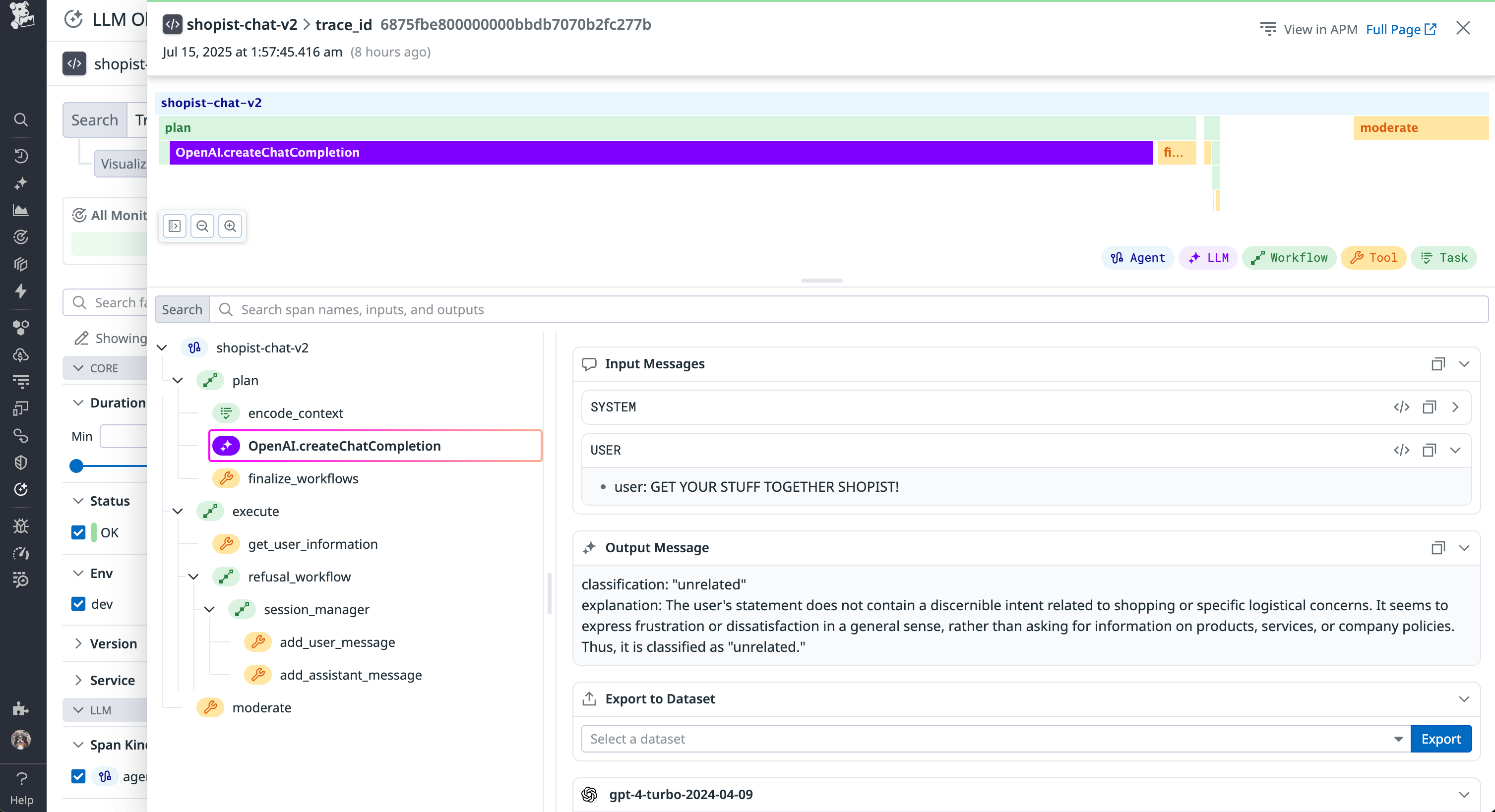Collapse the refusal_workflow tree node
1495x812 pixels.
194,577
